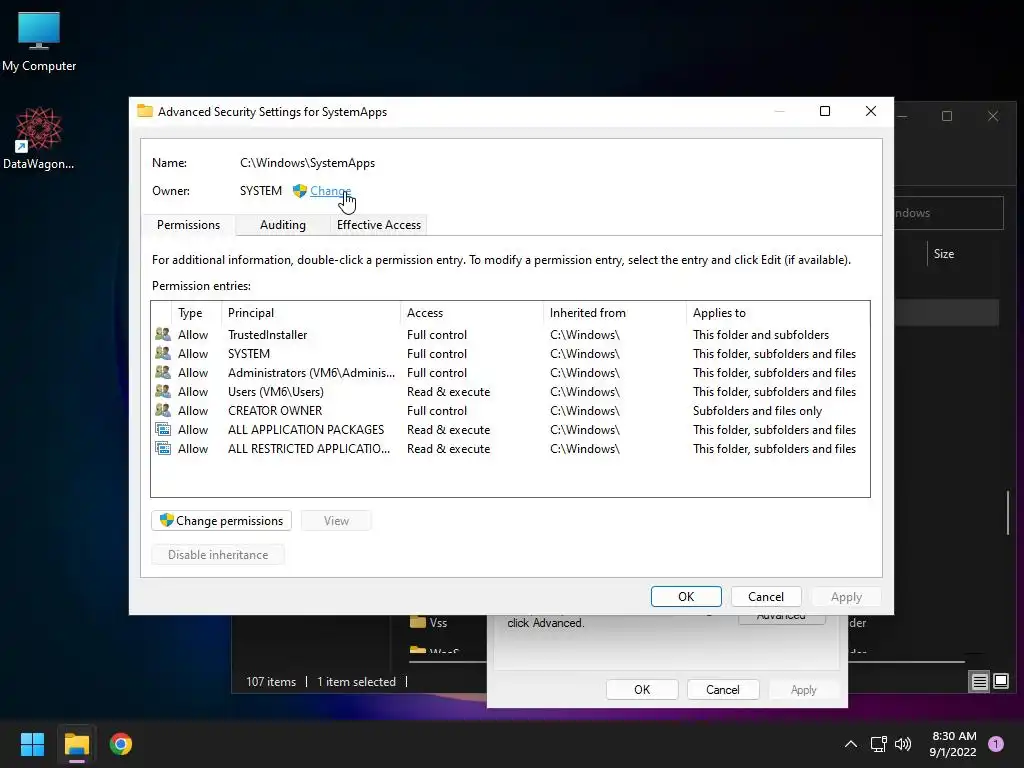Open My Computer desktop icon
The height and width of the screenshot is (768, 1024).
coord(39,41)
